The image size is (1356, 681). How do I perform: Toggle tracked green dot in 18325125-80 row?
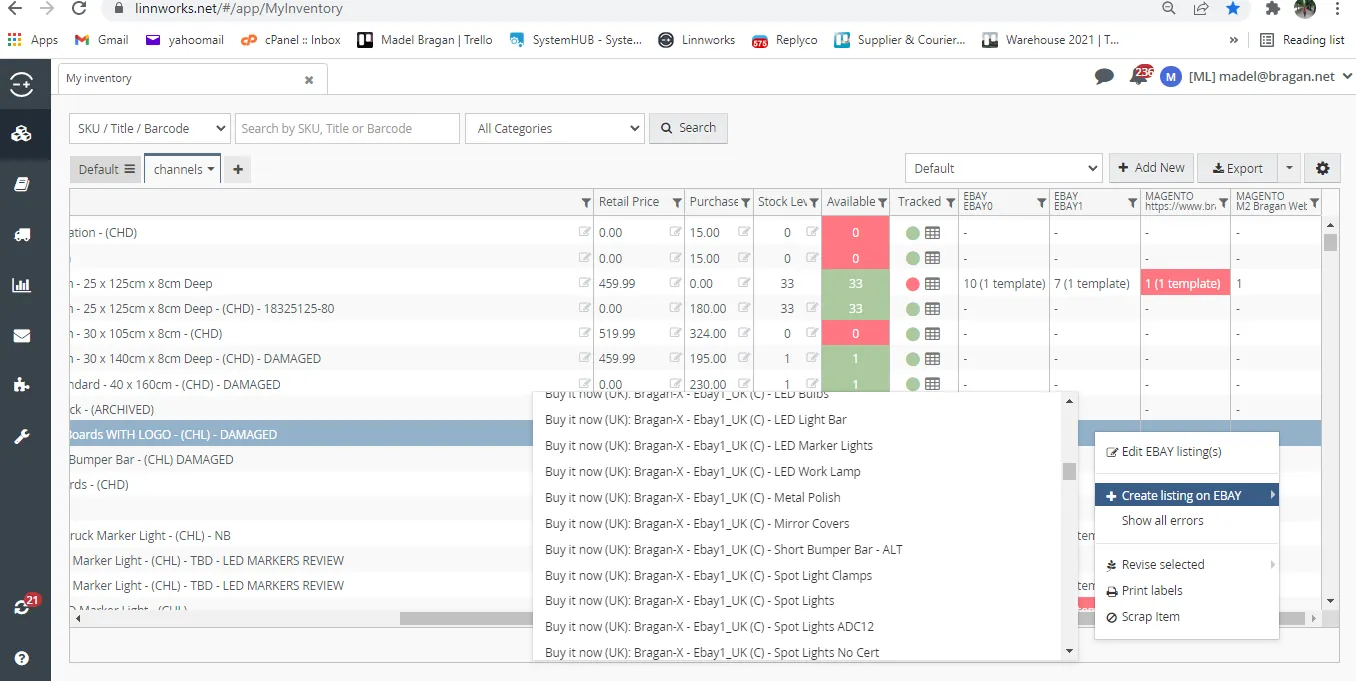pyautogui.click(x=912, y=309)
